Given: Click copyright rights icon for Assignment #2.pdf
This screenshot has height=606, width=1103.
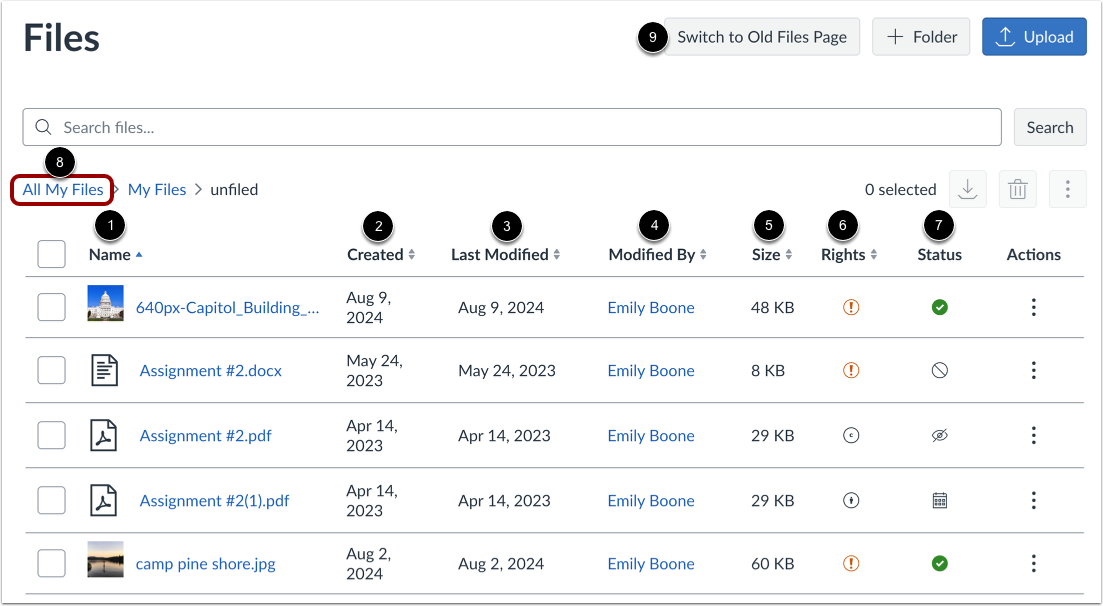Looking at the screenshot, I should 851,436.
